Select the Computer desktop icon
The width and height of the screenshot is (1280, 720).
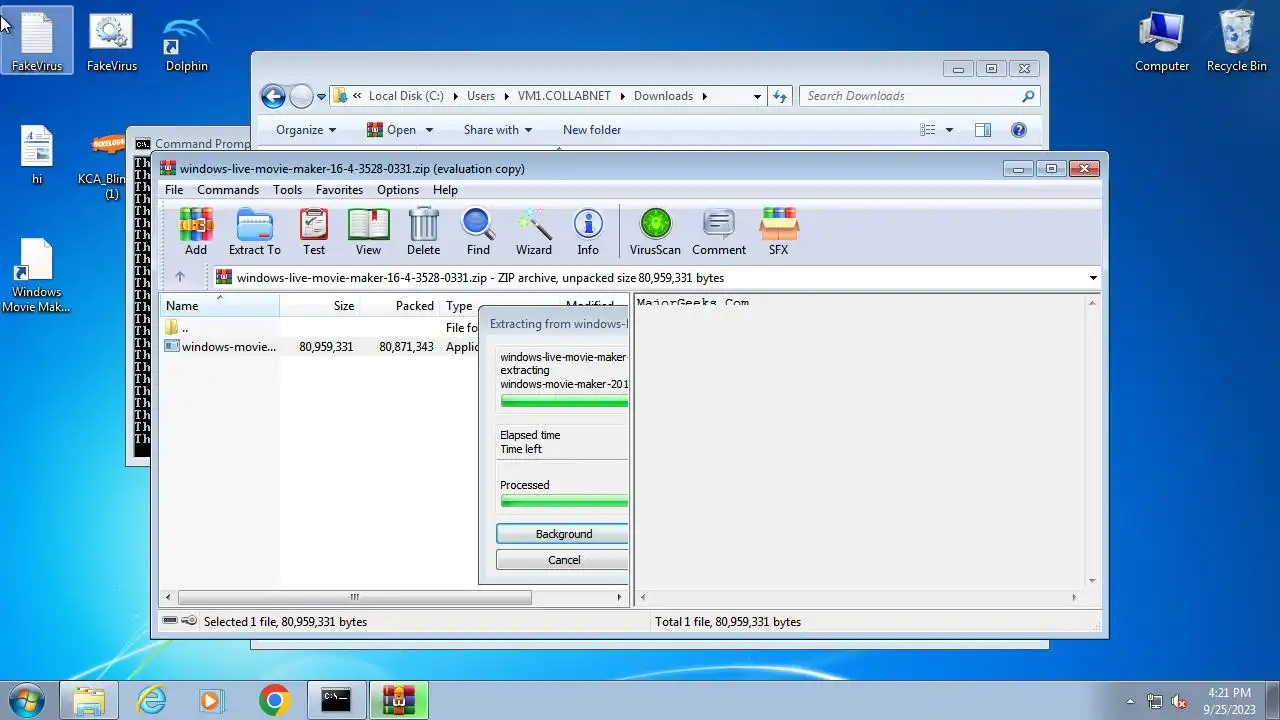click(x=1162, y=41)
